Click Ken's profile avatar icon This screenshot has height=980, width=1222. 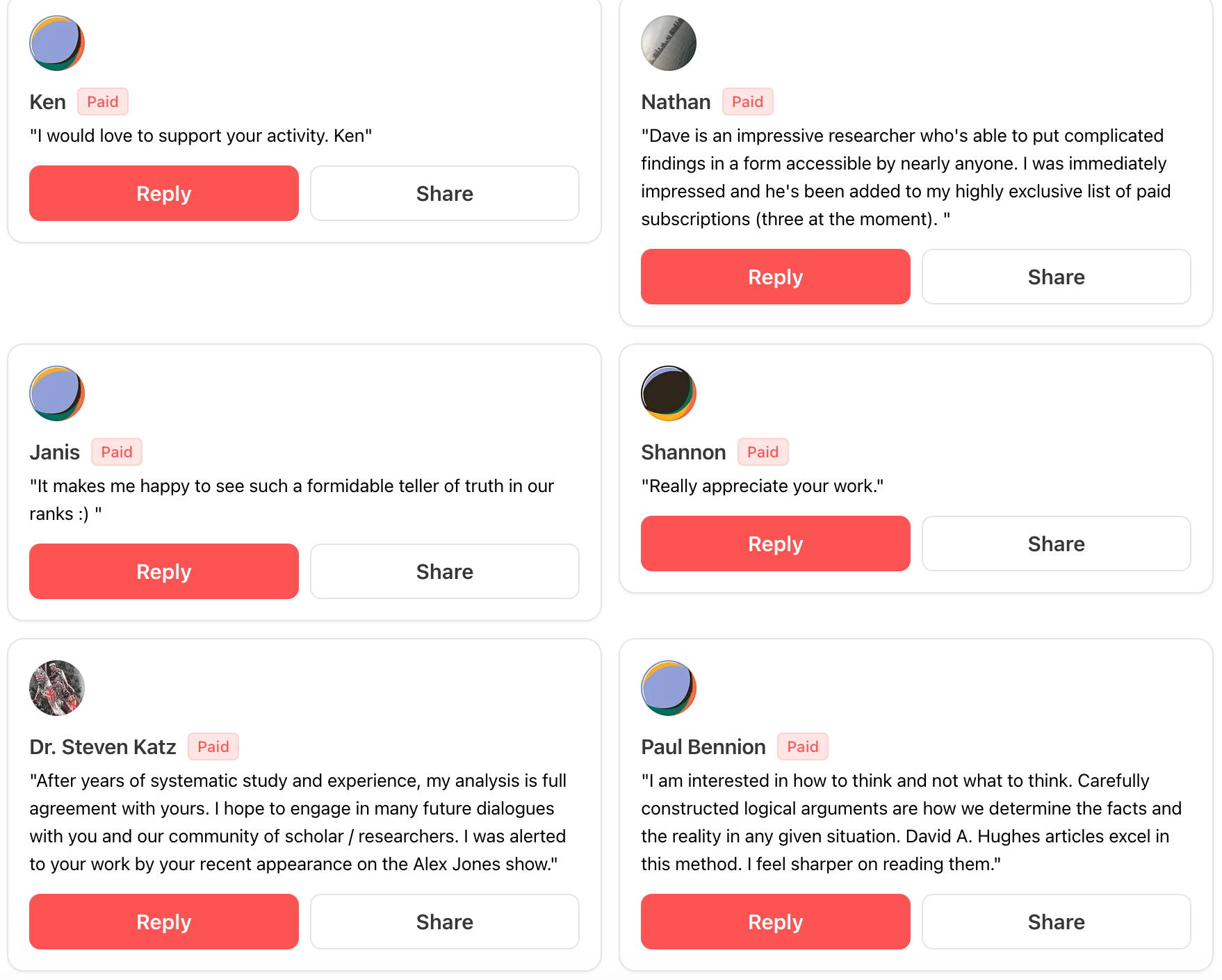tap(57, 43)
